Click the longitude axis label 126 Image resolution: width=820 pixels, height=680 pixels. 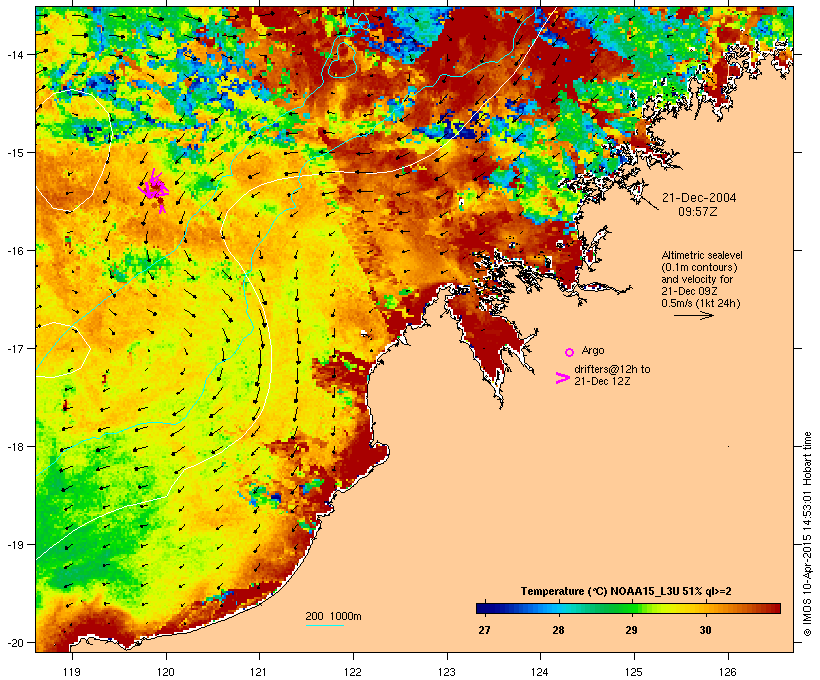[728, 672]
